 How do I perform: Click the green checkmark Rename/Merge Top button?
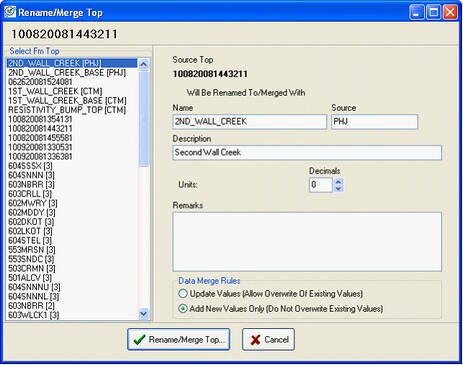pos(178,339)
